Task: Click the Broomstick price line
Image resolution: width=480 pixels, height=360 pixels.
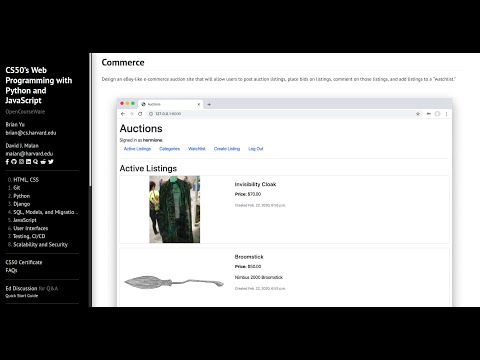Action: [248, 266]
